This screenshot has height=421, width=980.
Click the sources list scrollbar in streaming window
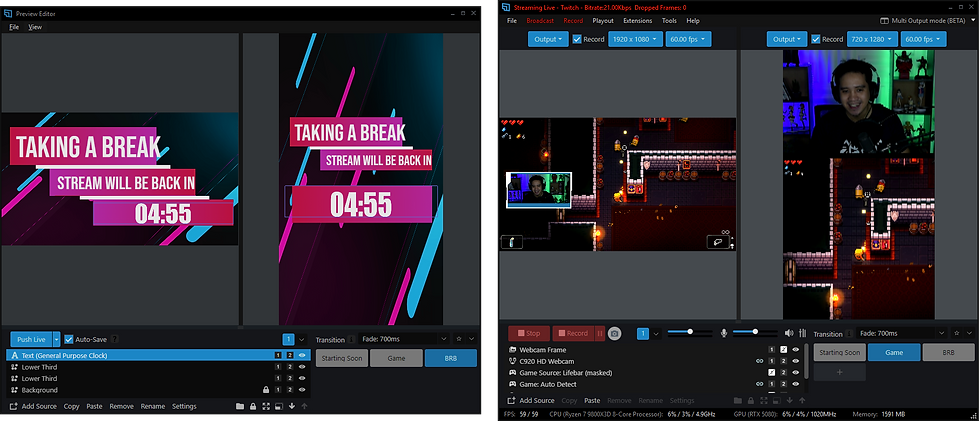click(806, 361)
